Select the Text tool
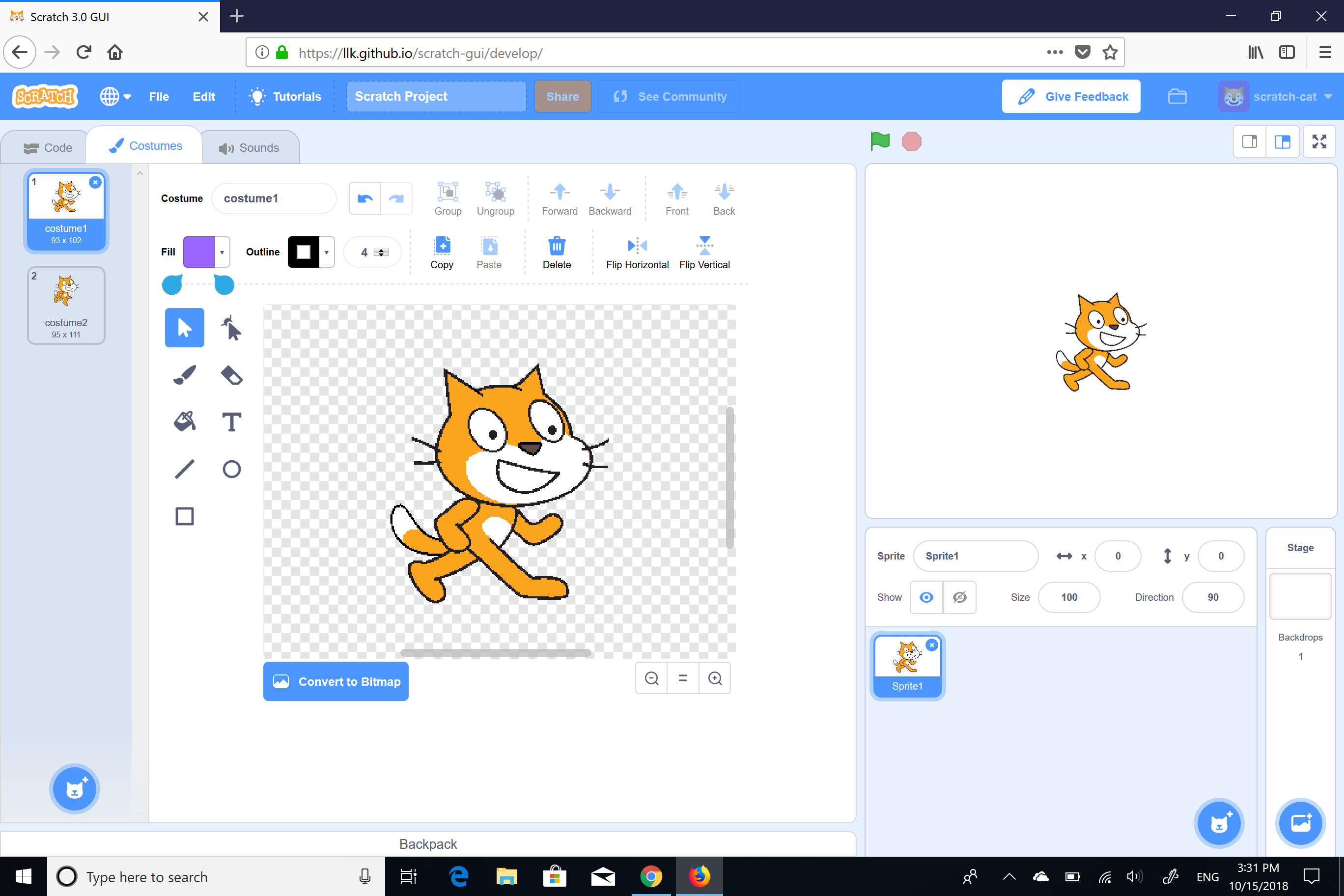1344x896 pixels. coord(231,421)
